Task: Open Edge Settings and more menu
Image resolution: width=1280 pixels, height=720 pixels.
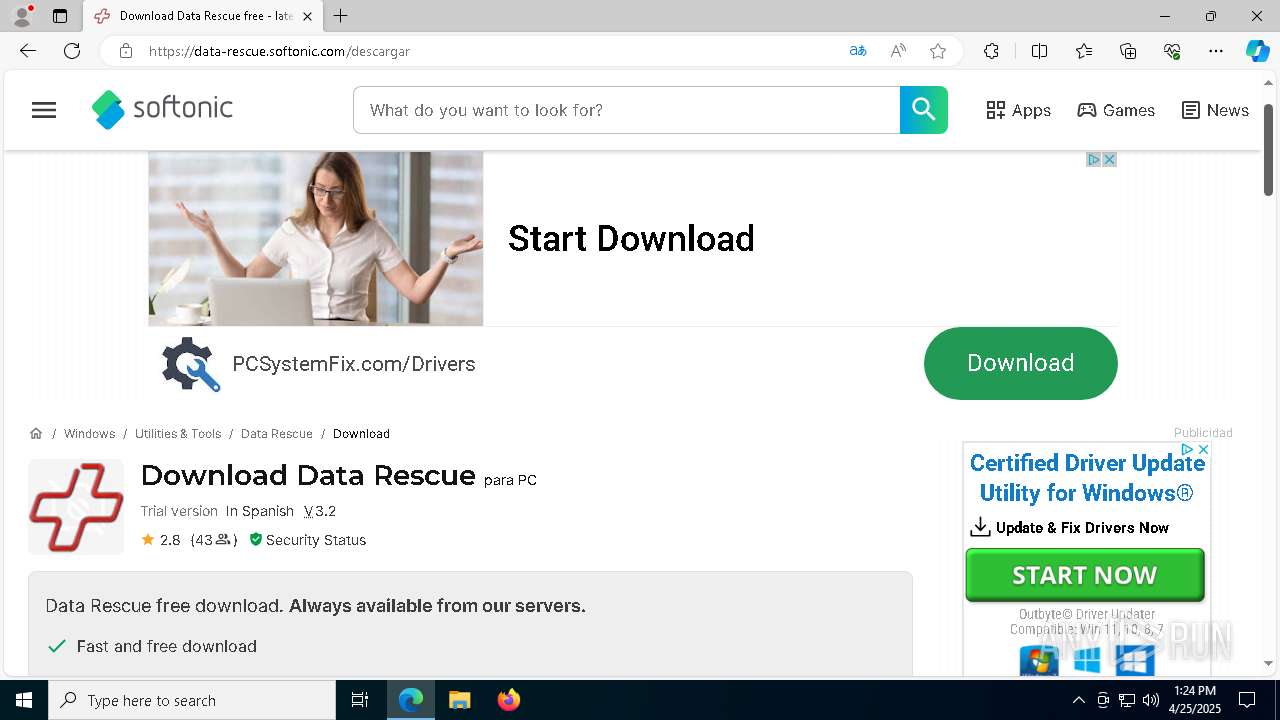Action: coord(1216,51)
